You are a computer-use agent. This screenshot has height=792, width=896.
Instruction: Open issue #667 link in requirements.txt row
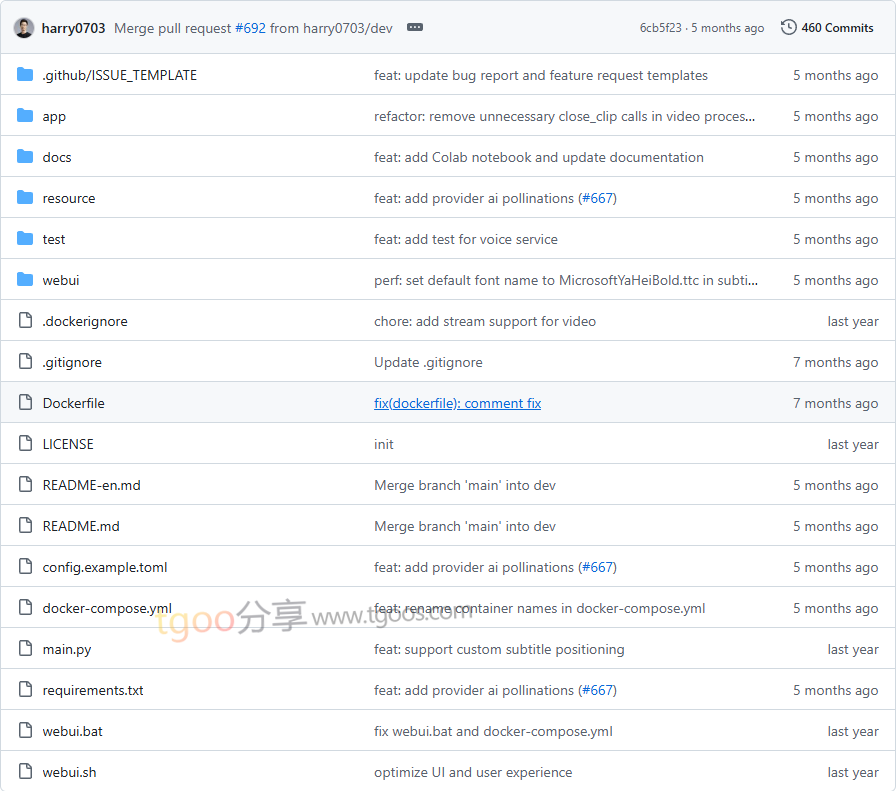click(597, 690)
